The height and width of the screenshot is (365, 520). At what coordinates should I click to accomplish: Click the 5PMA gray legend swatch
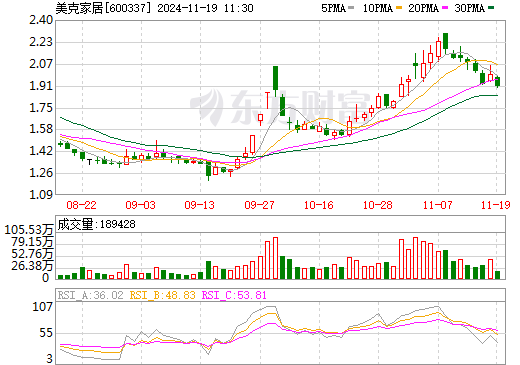point(351,8)
